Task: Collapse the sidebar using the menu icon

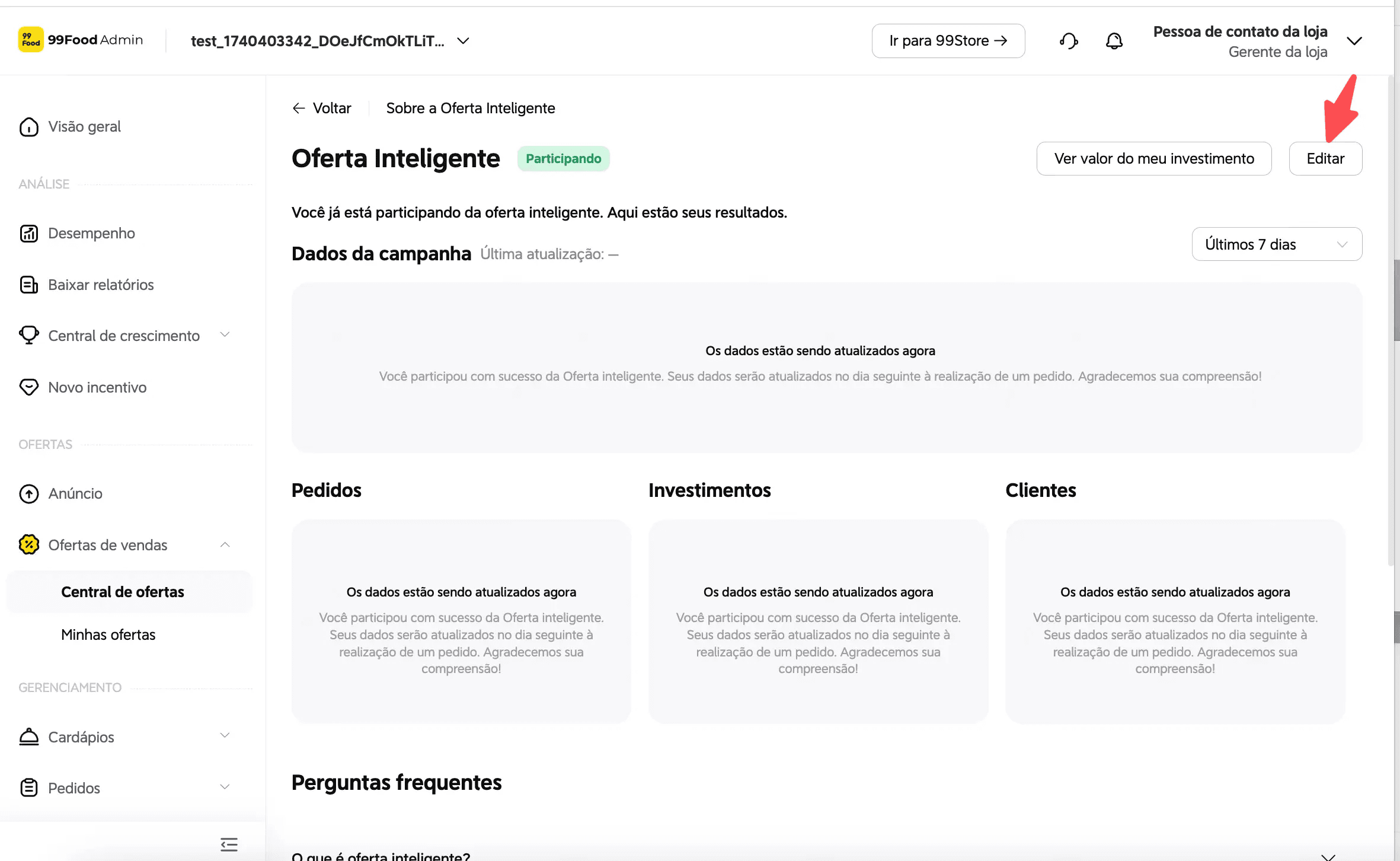Action: tap(229, 844)
